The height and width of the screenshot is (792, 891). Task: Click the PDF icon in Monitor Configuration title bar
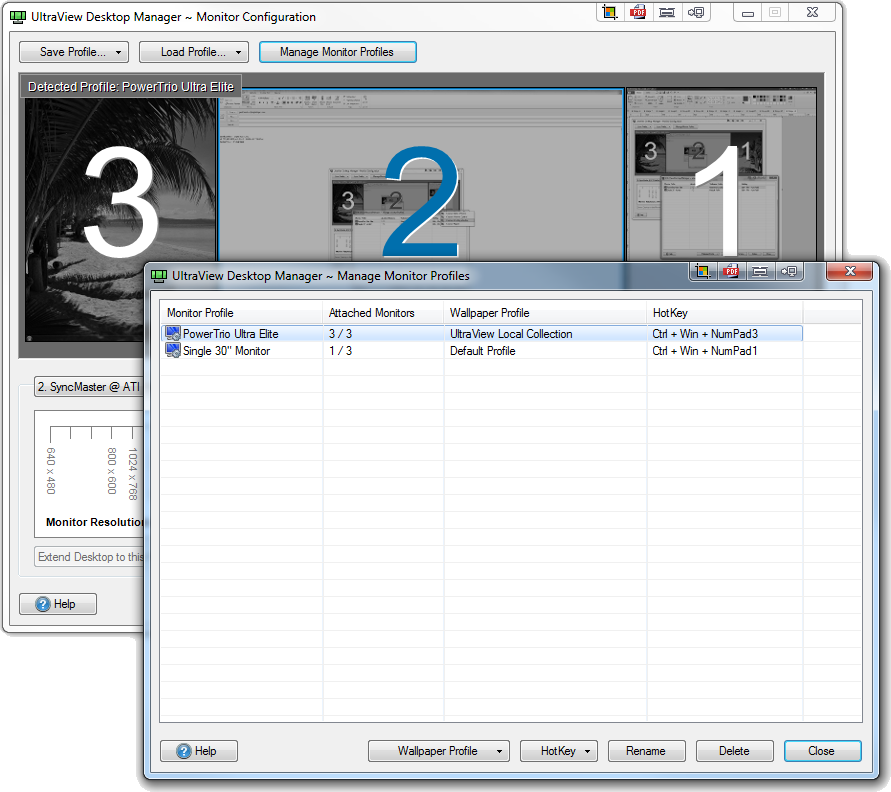tap(638, 12)
